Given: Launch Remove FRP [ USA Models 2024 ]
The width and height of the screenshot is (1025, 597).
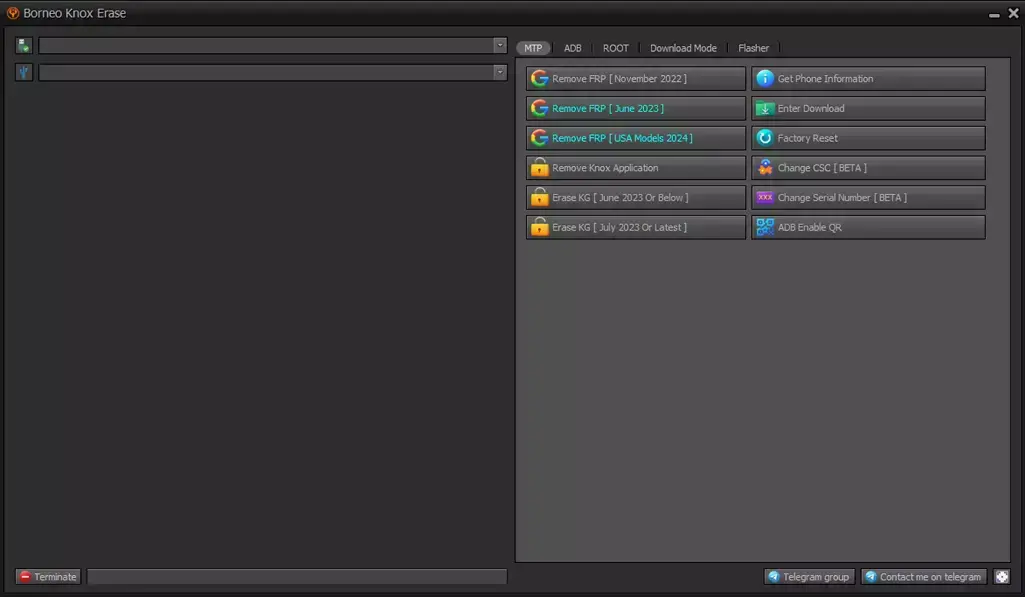Looking at the screenshot, I should 635,138.
